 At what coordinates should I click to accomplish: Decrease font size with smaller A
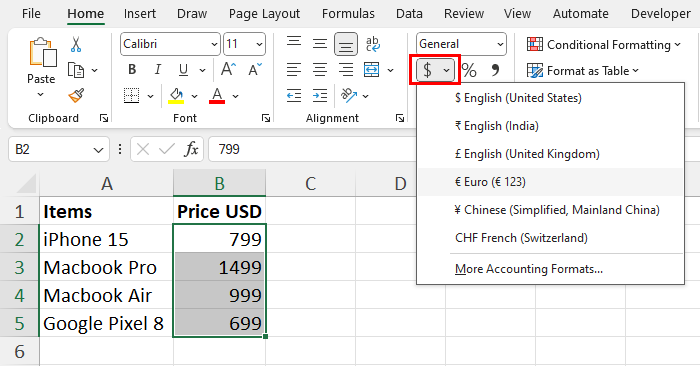255,70
